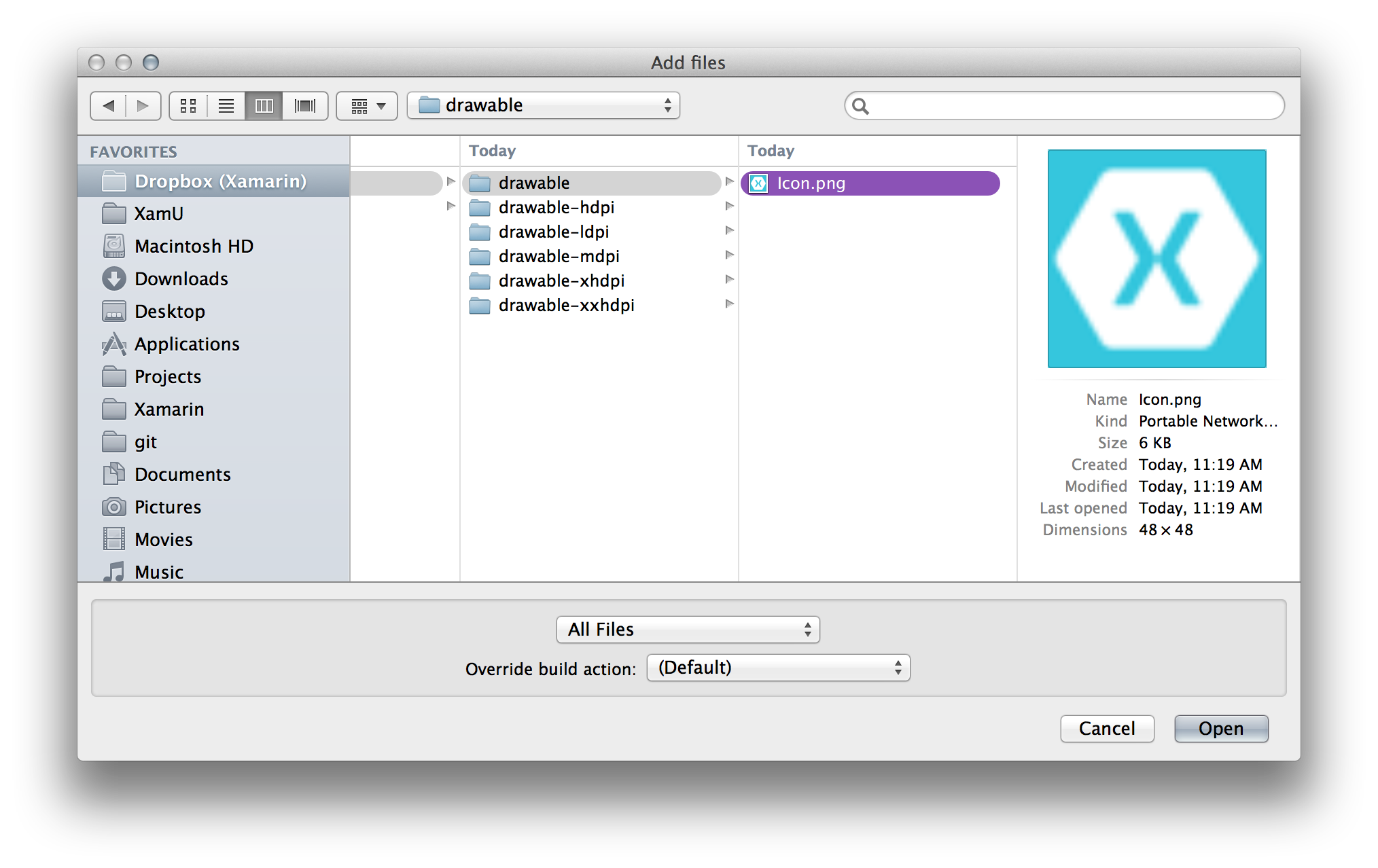
Task: Click the Cancel button
Action: tap(1107, 729)
